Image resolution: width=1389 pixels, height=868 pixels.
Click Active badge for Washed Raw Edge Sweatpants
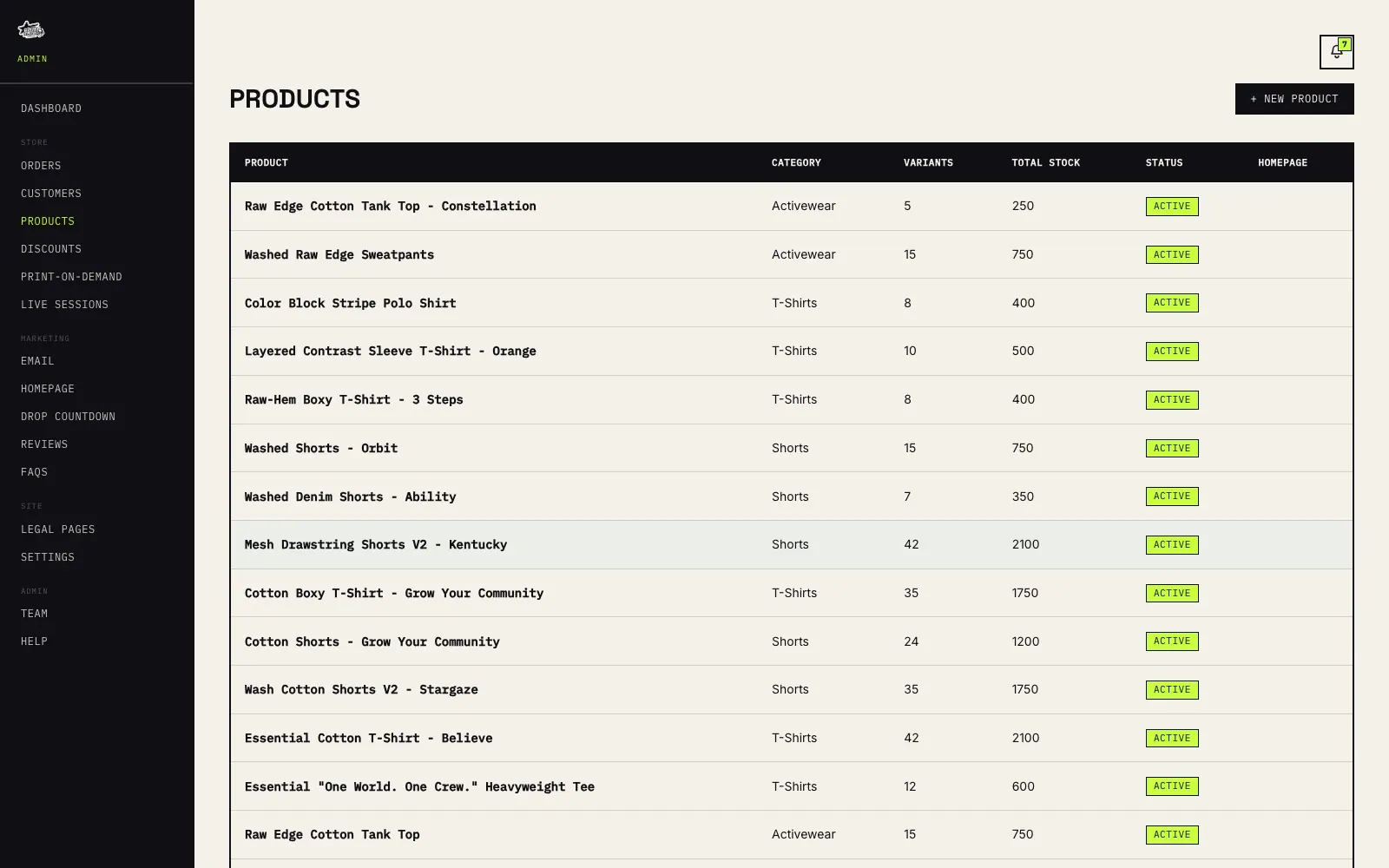click(1172, 255)
